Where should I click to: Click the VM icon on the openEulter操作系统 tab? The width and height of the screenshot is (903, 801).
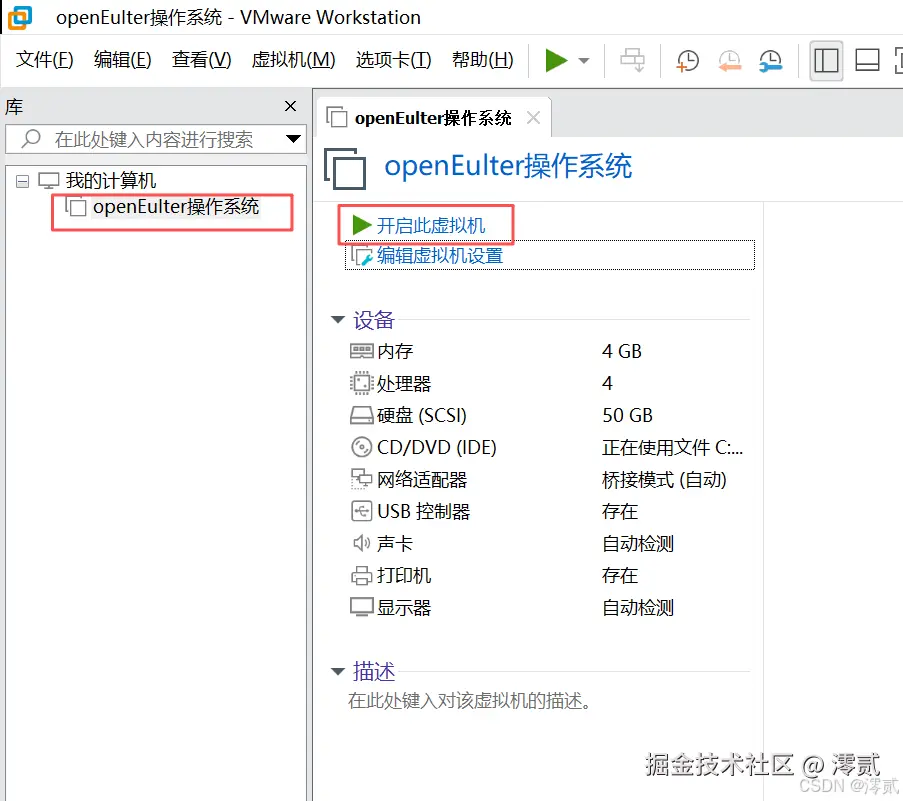pos(336,117)
